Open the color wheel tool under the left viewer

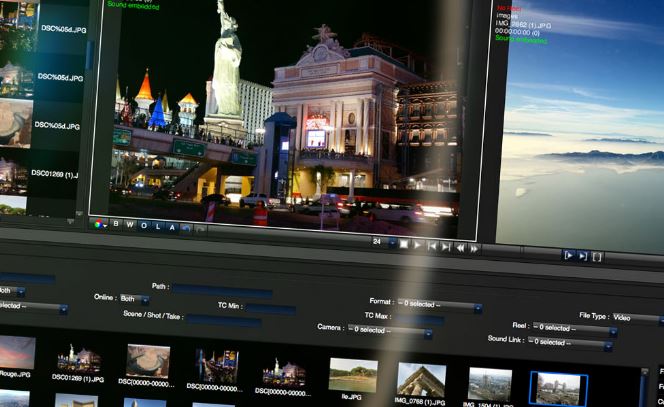pos(100,224)
